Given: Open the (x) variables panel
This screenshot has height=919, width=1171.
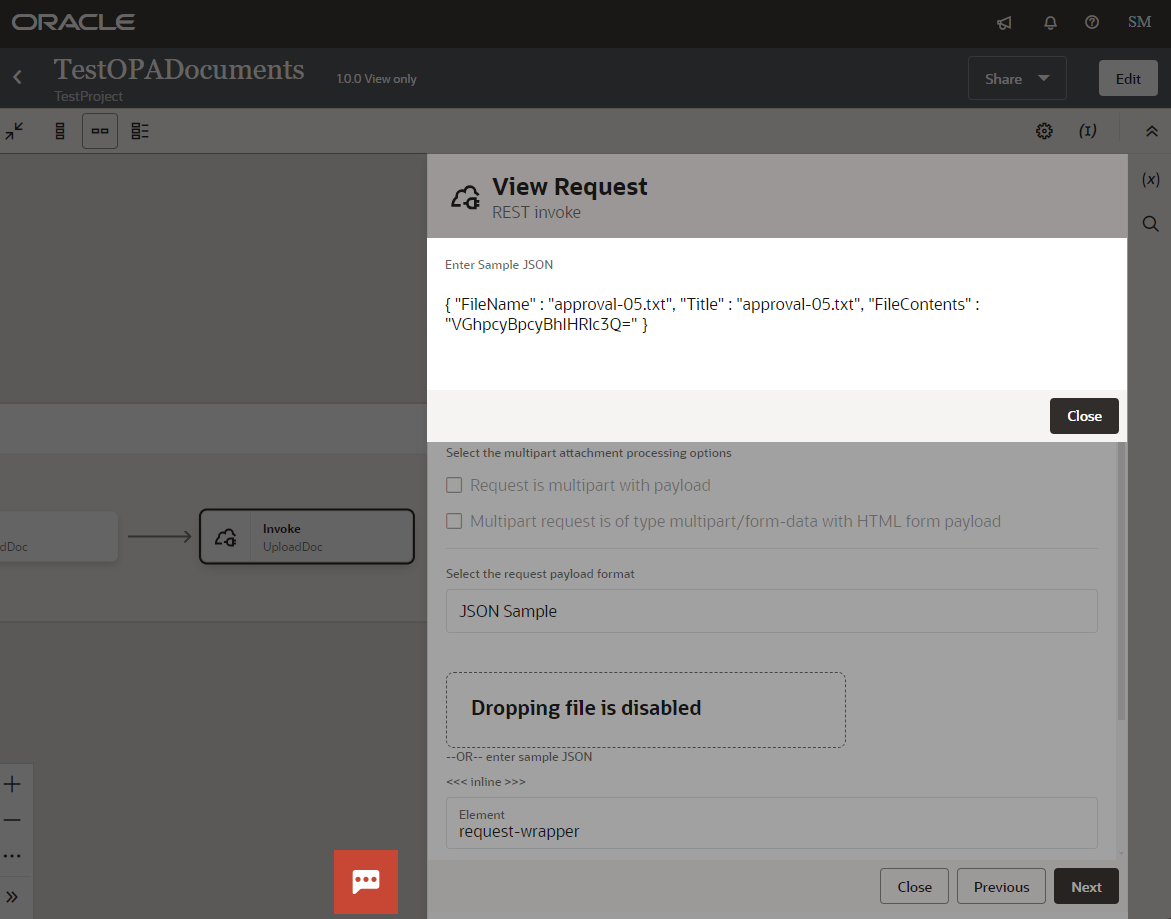Looking at the screenshot, I should (1150, 178).
